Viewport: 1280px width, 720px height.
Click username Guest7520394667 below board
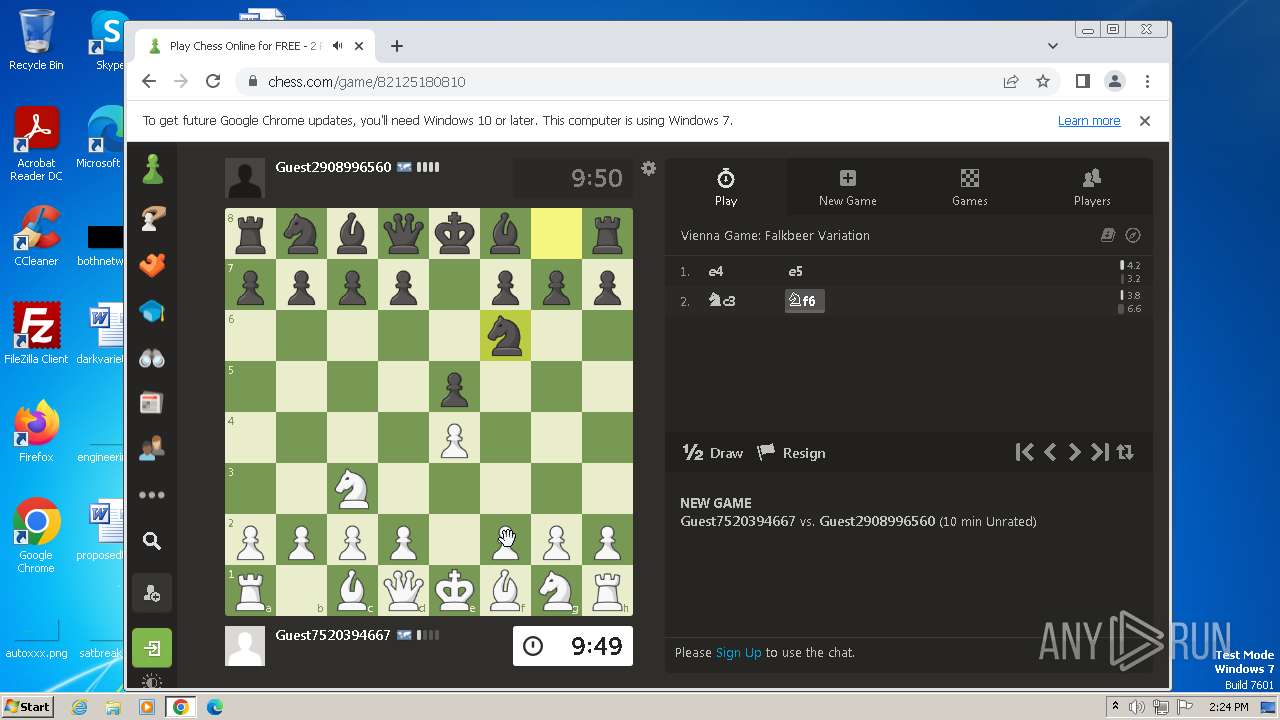tap(333, 635)
